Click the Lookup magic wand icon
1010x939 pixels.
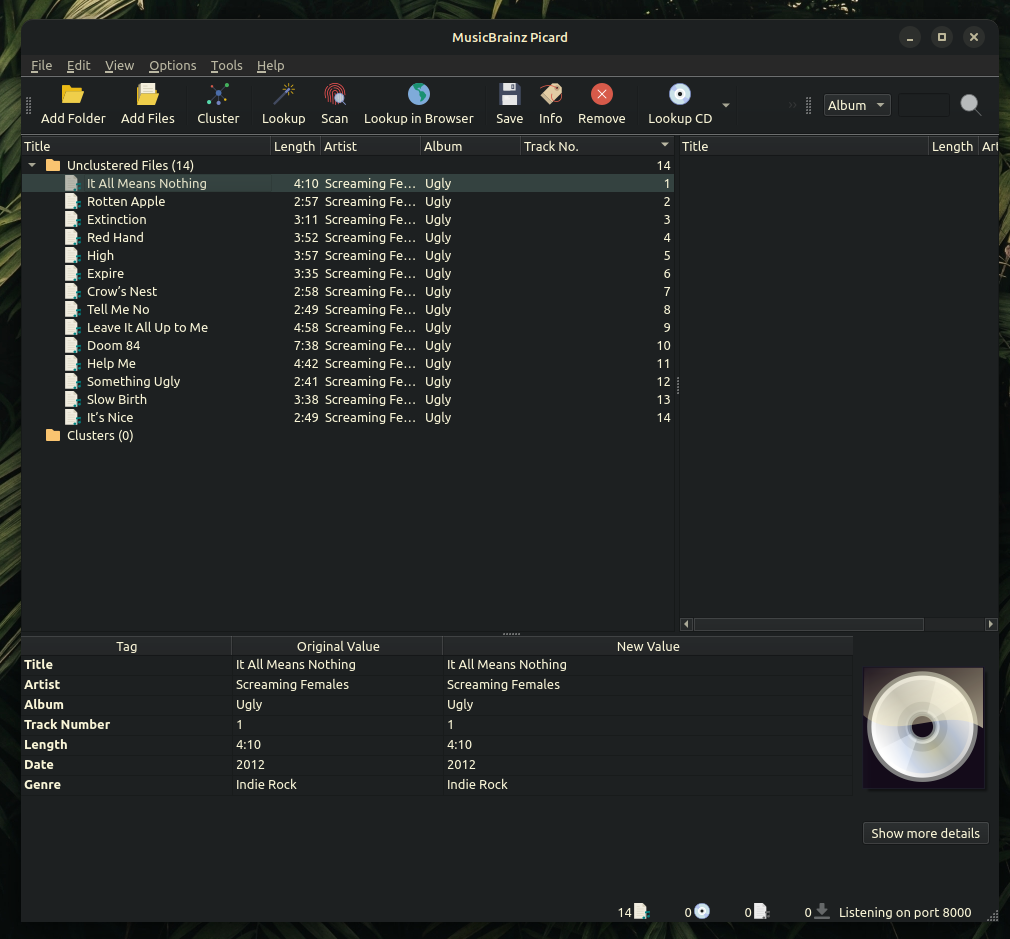point(283,95)
